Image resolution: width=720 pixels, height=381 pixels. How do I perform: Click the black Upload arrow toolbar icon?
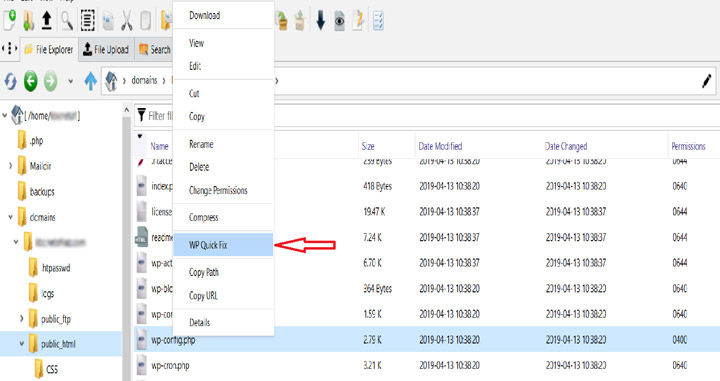[x=46, y=20]
